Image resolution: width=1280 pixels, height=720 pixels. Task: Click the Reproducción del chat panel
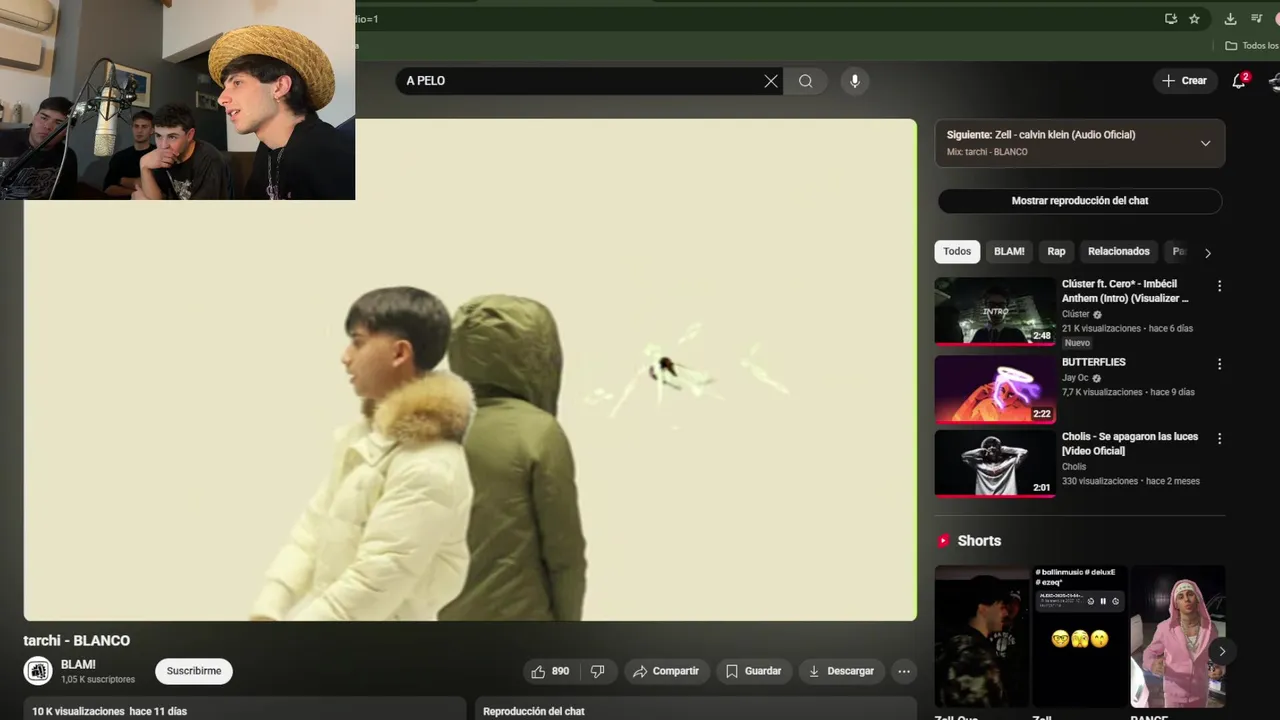tap(695, 711)
